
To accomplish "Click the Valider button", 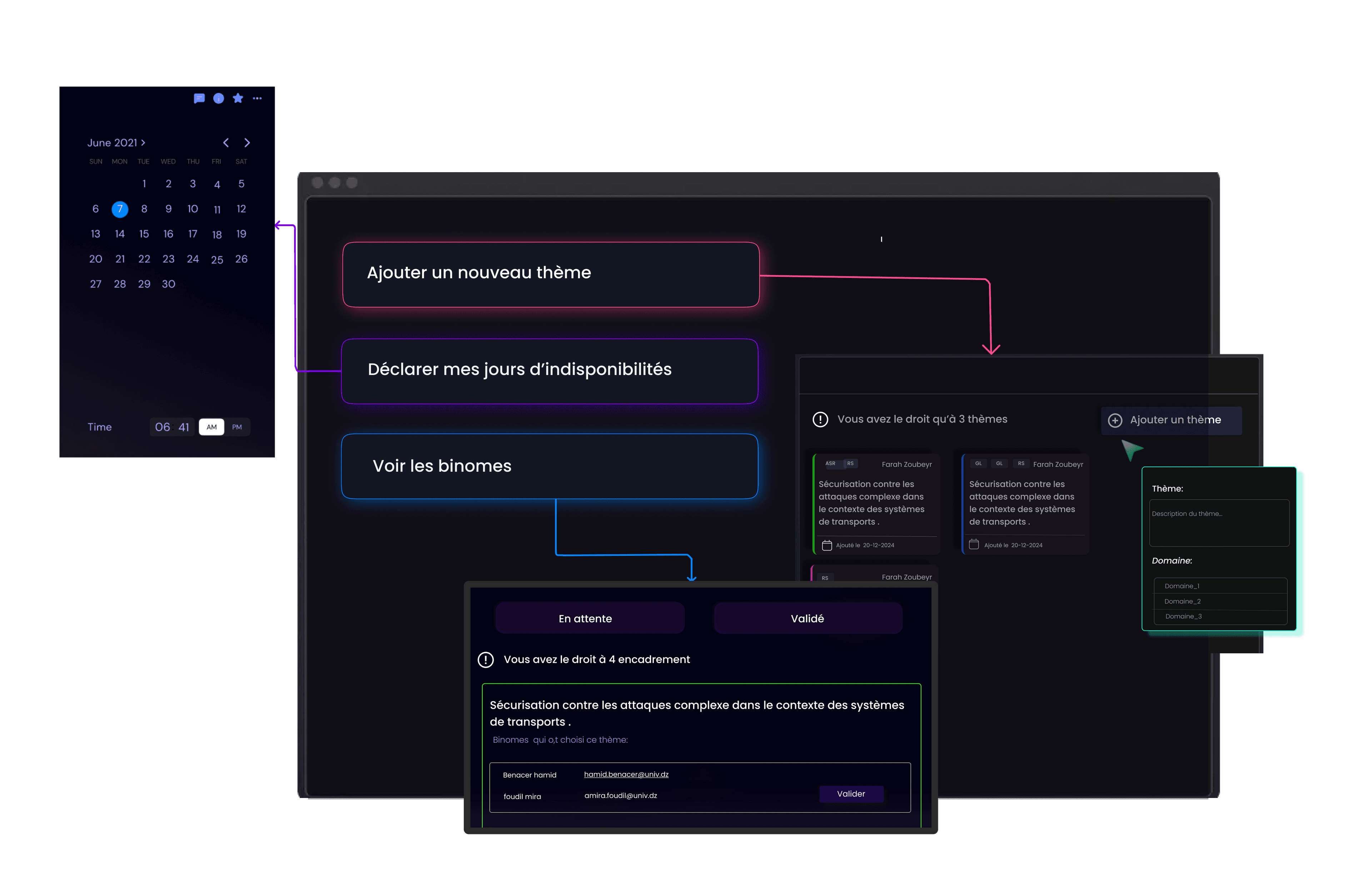I will (851, 794).
